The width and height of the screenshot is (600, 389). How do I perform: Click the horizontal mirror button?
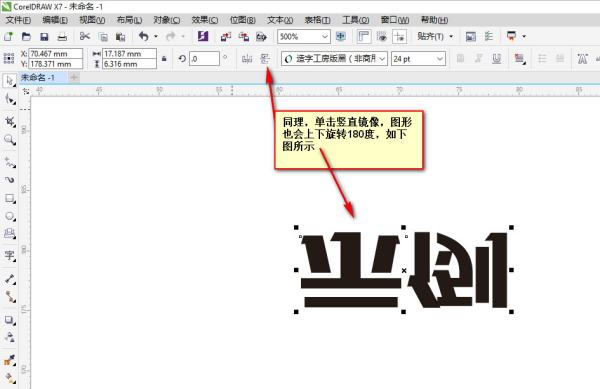(247, 59)
